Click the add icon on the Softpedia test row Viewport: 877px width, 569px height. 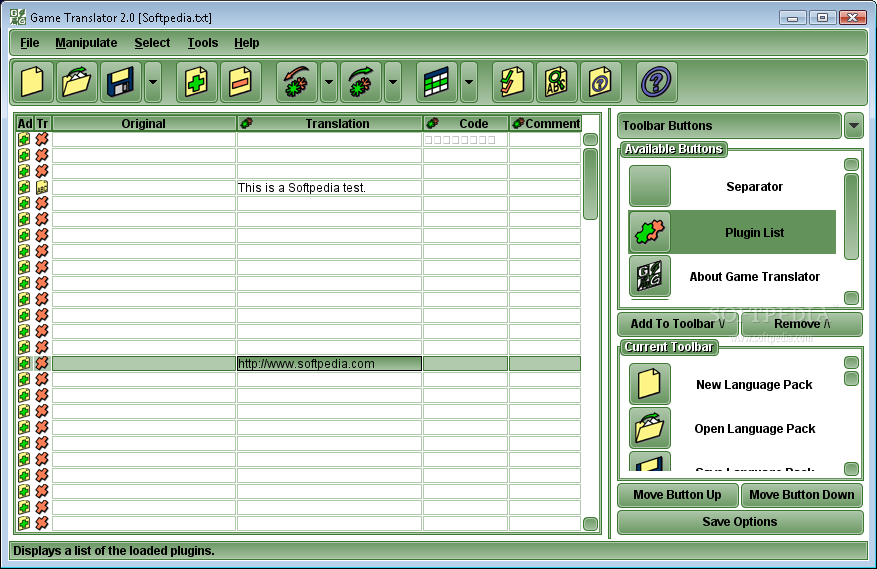tap(24, 187)
